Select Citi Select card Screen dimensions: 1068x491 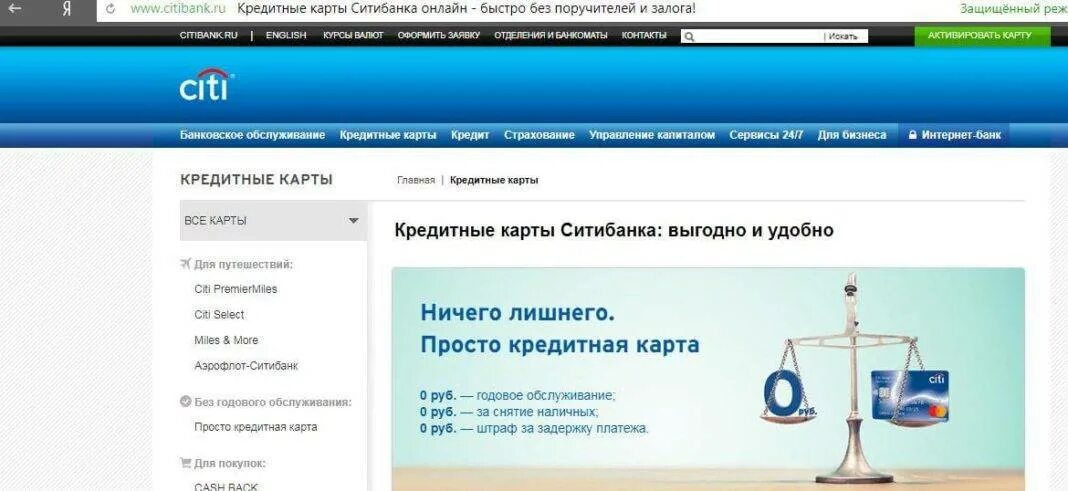(x=219, y=315)
